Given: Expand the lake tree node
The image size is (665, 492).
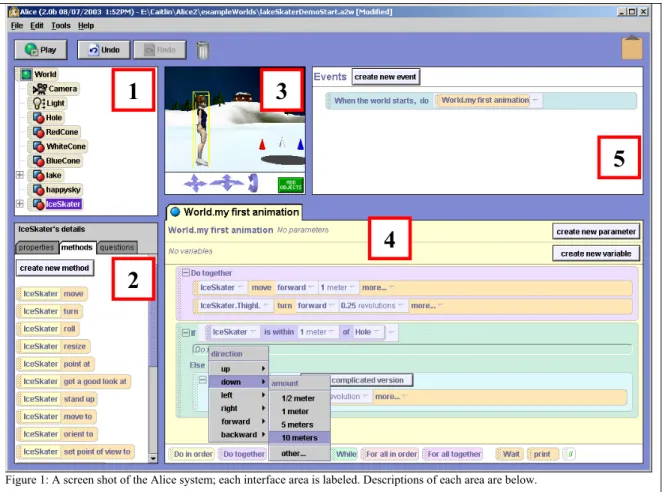Looking at the screenshot, I should pyautogui.click(x=20, y=175).
